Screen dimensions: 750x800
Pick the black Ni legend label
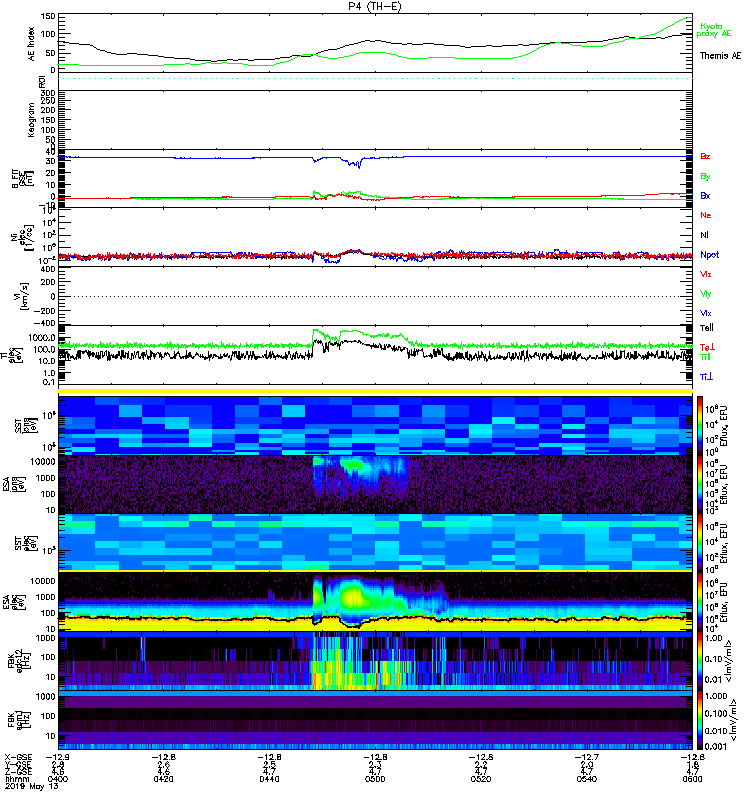click(x=704, y=235)
